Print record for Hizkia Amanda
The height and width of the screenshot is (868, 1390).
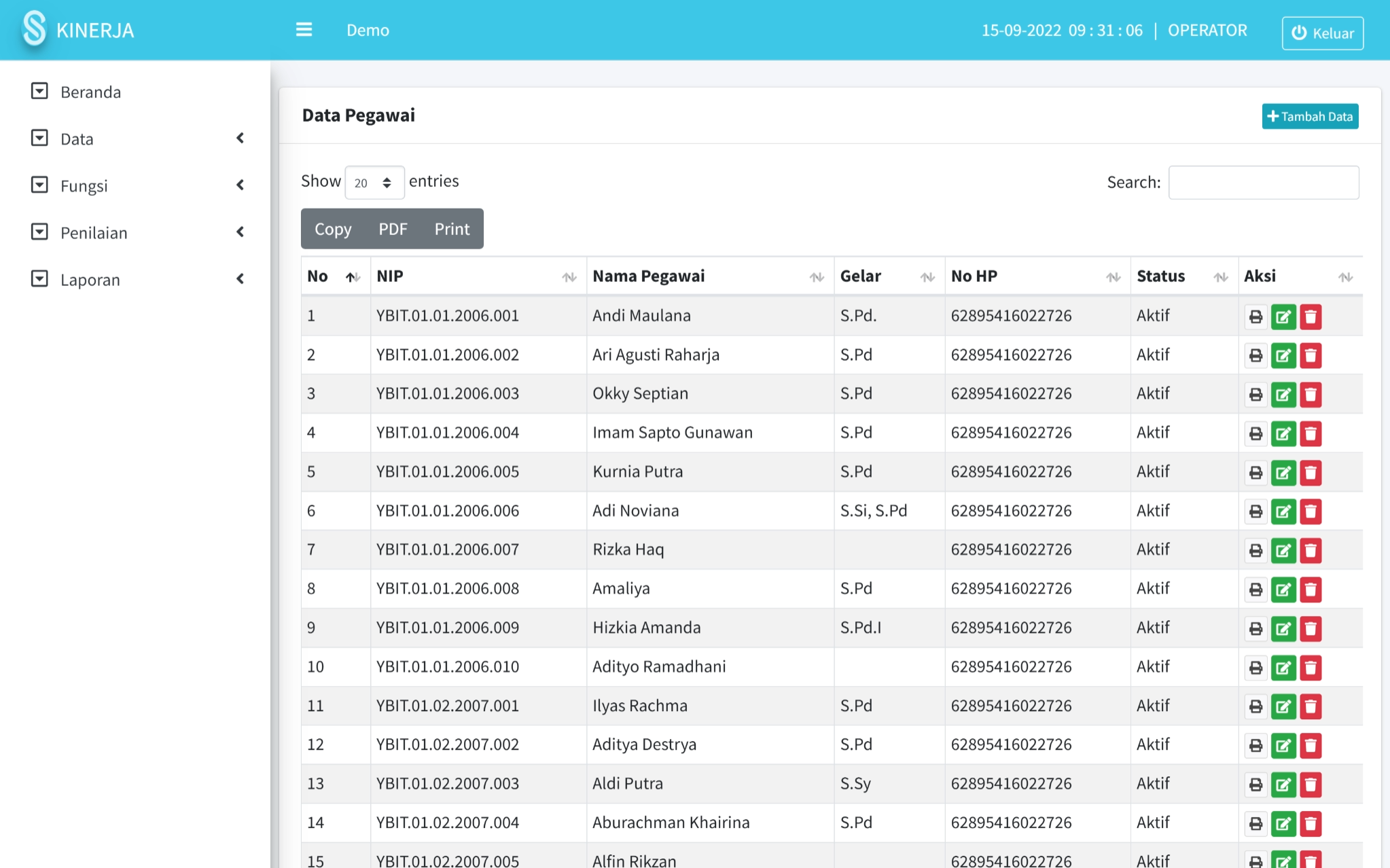pos(1255,629)
